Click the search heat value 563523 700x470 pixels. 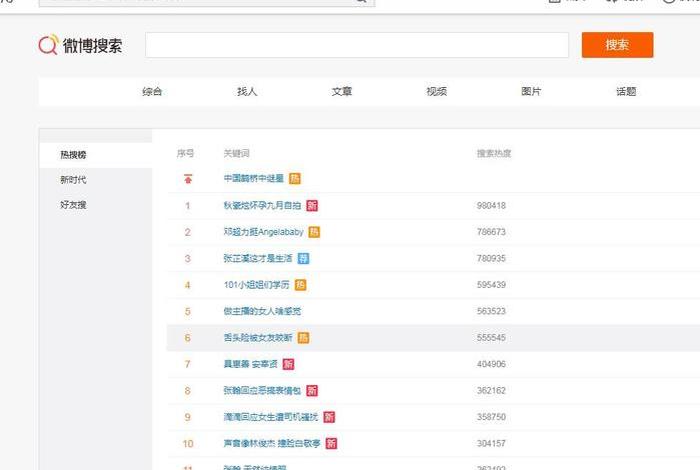pyautogui.click(x=491, y=312)
